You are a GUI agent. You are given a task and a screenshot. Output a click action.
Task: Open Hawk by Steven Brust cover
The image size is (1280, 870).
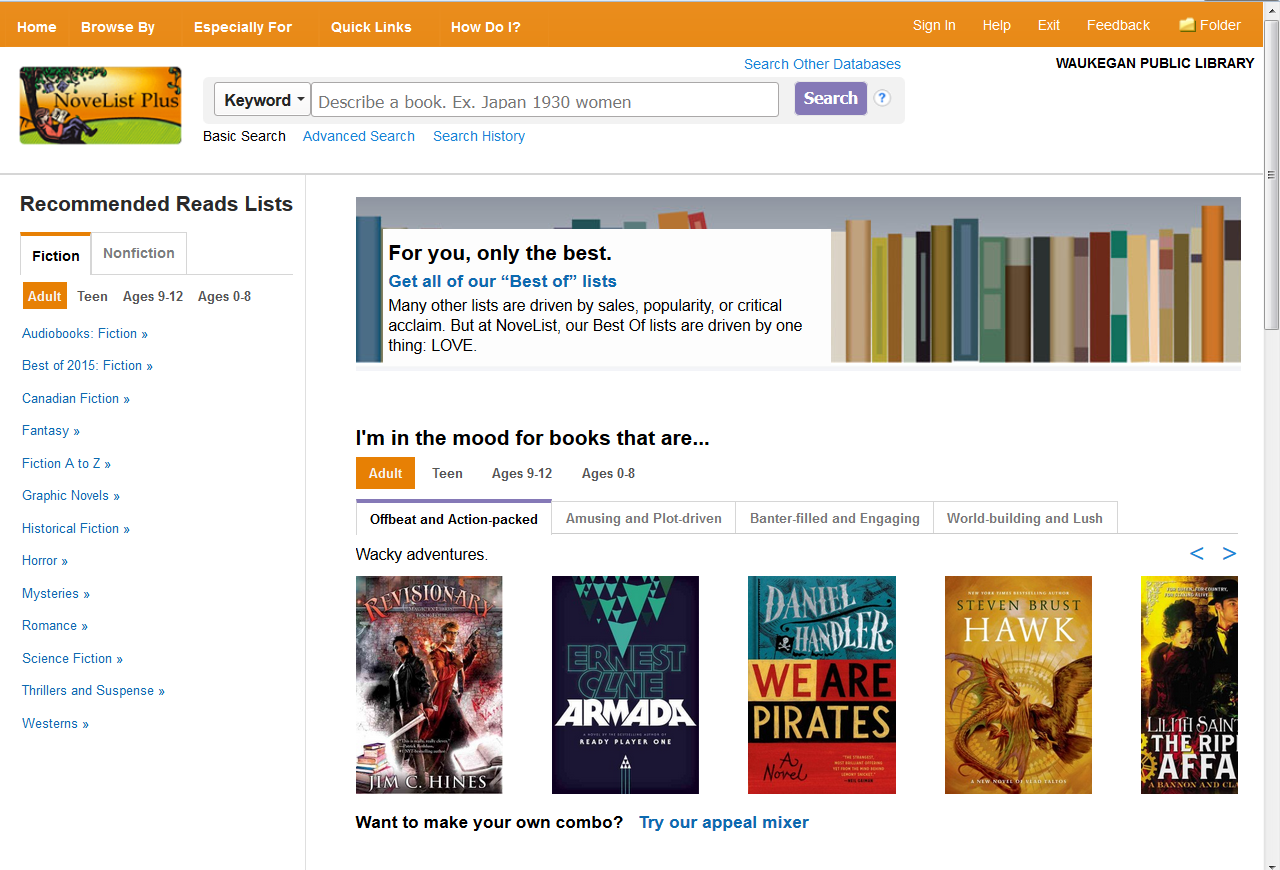click(1018, 685)
